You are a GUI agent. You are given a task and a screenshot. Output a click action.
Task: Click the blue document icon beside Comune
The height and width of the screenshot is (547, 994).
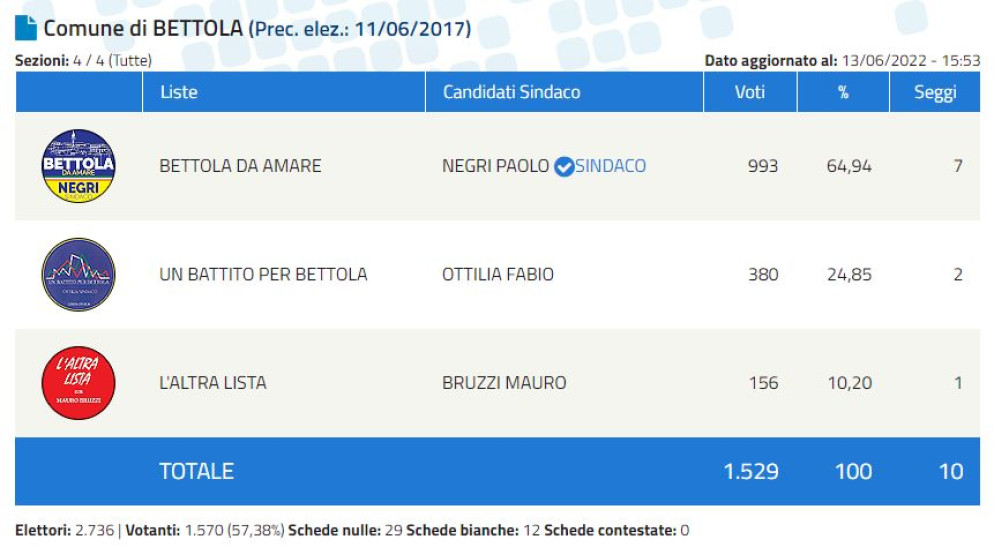click(x=26, y=29)
